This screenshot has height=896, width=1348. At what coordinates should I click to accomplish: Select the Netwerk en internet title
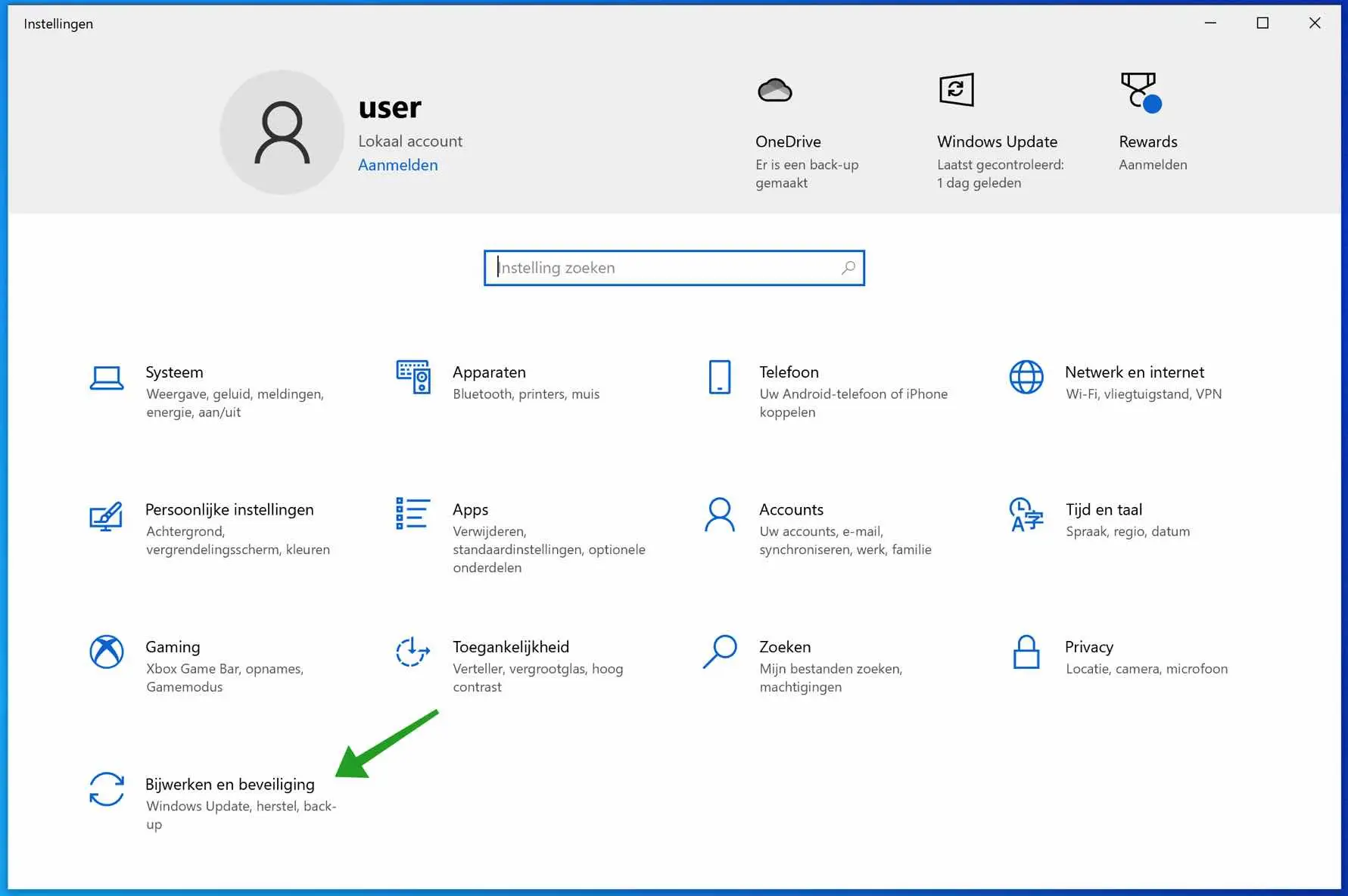coord(1135,372)
